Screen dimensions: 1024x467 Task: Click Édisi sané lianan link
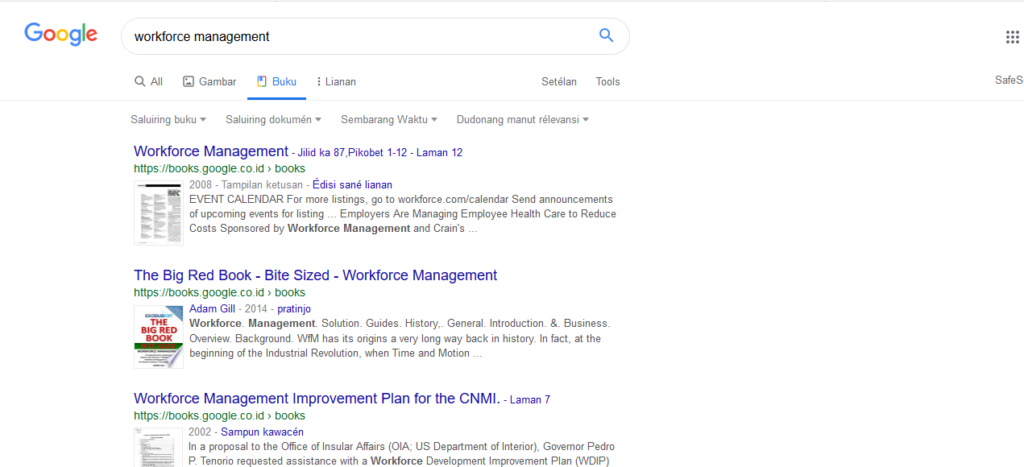click(x=353, y=185)
